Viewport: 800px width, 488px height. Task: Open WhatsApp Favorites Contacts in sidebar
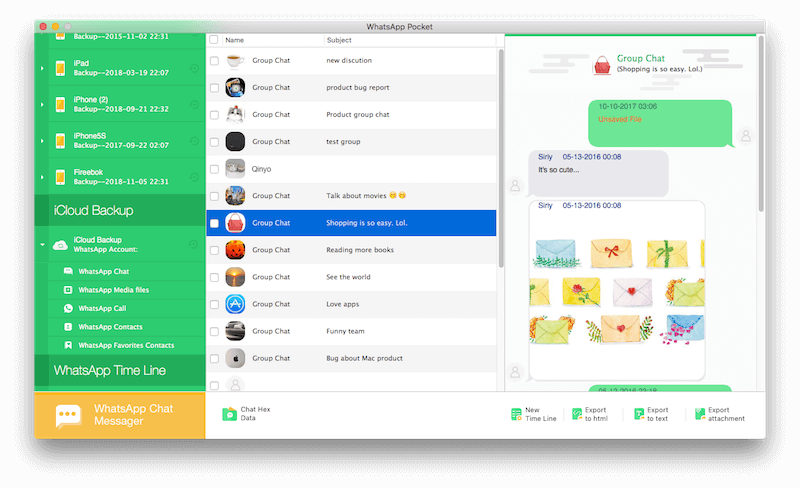point(126,345)
